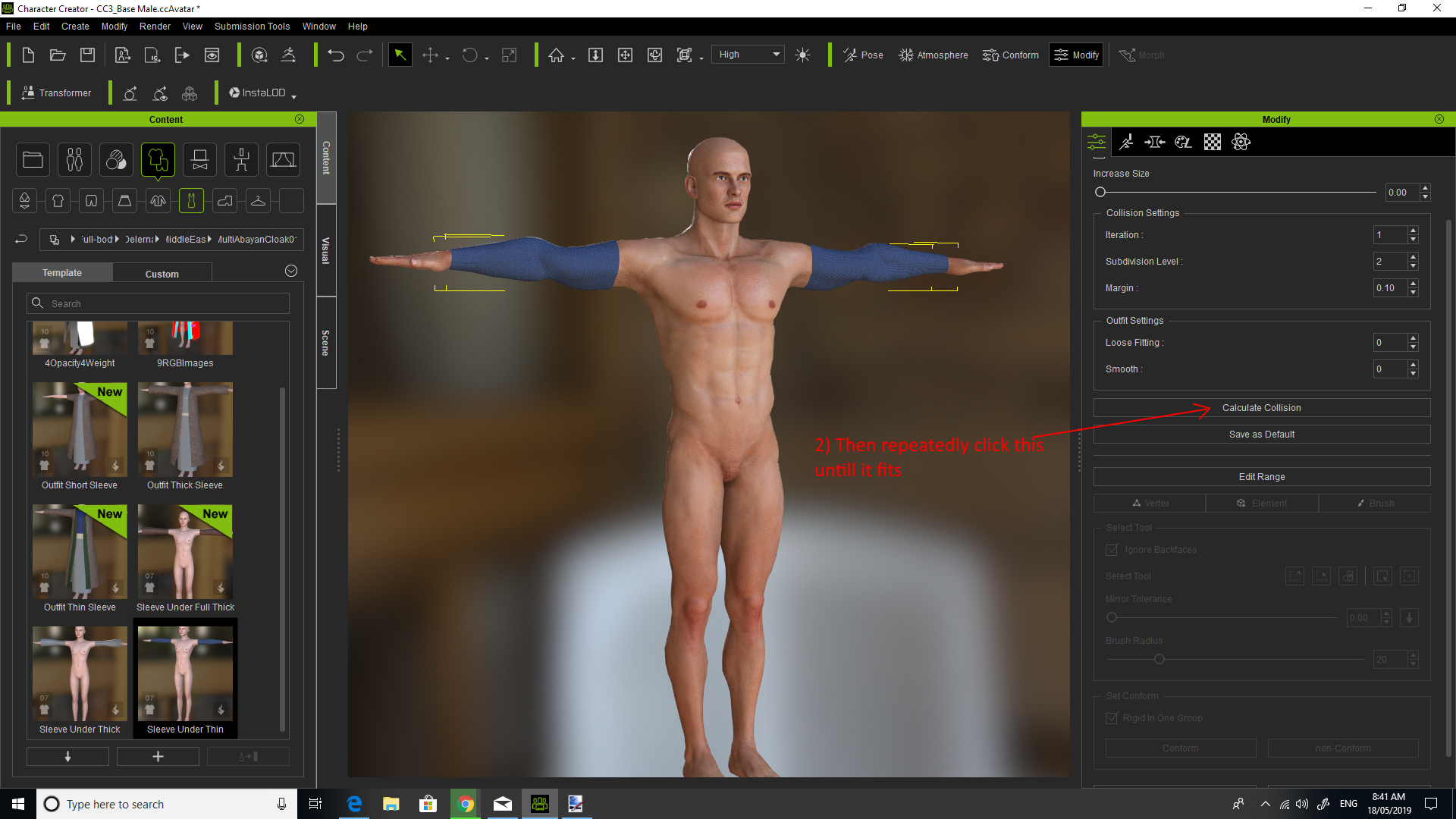Image resolution: width=1456 pixels, height=819 pixels.
Task: Open Google Chrome from the taskbar
Action: (x=466, y=804)
